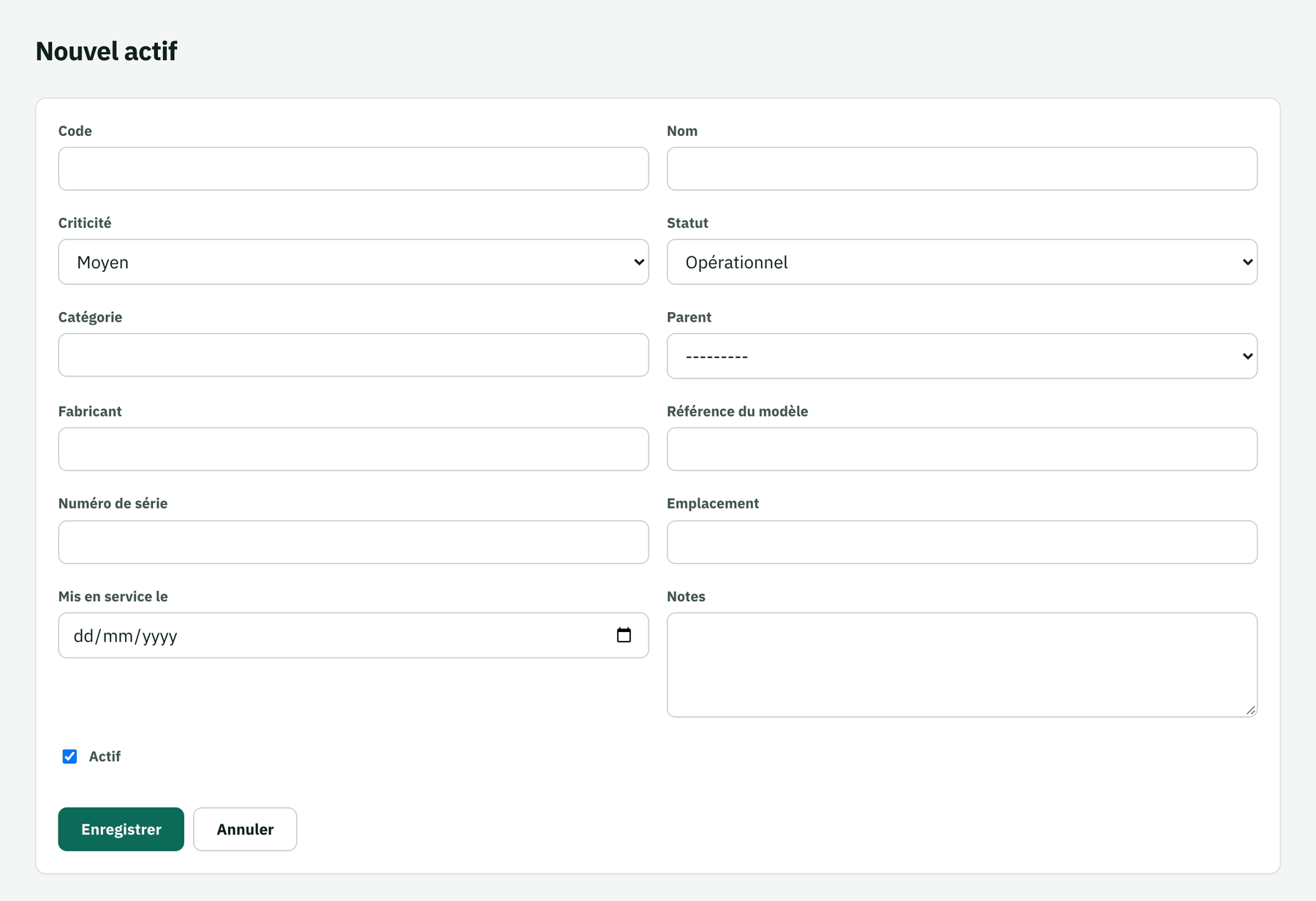Image resolution: width=1316 pixels, height=901 pixels.
Task: Select the Référence du modèle field
Action: tap(962, 449)
